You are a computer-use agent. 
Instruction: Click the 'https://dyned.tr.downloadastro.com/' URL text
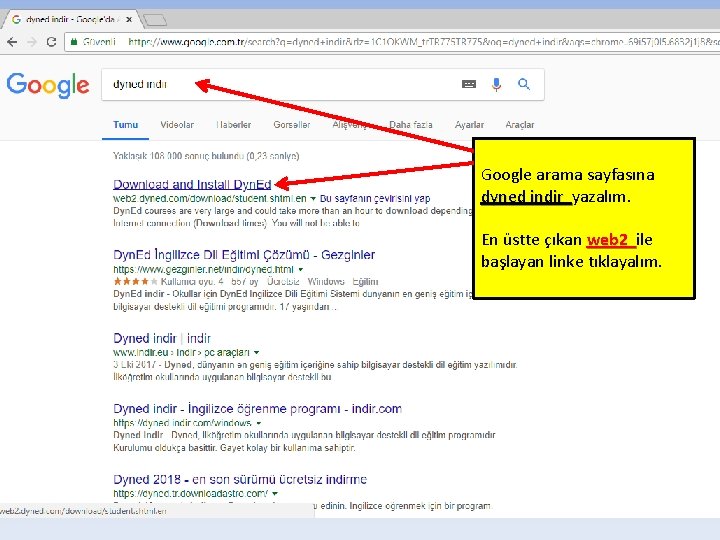tap(190, 494)
